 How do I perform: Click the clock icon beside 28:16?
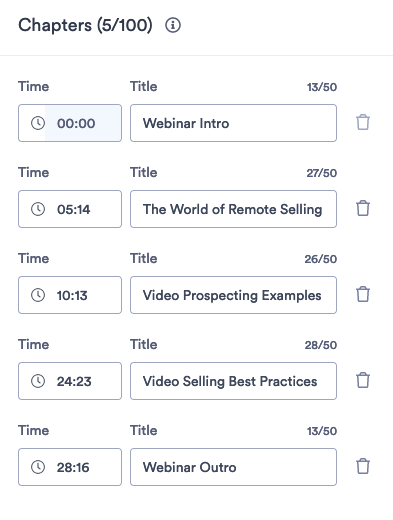tap(38, 467)
